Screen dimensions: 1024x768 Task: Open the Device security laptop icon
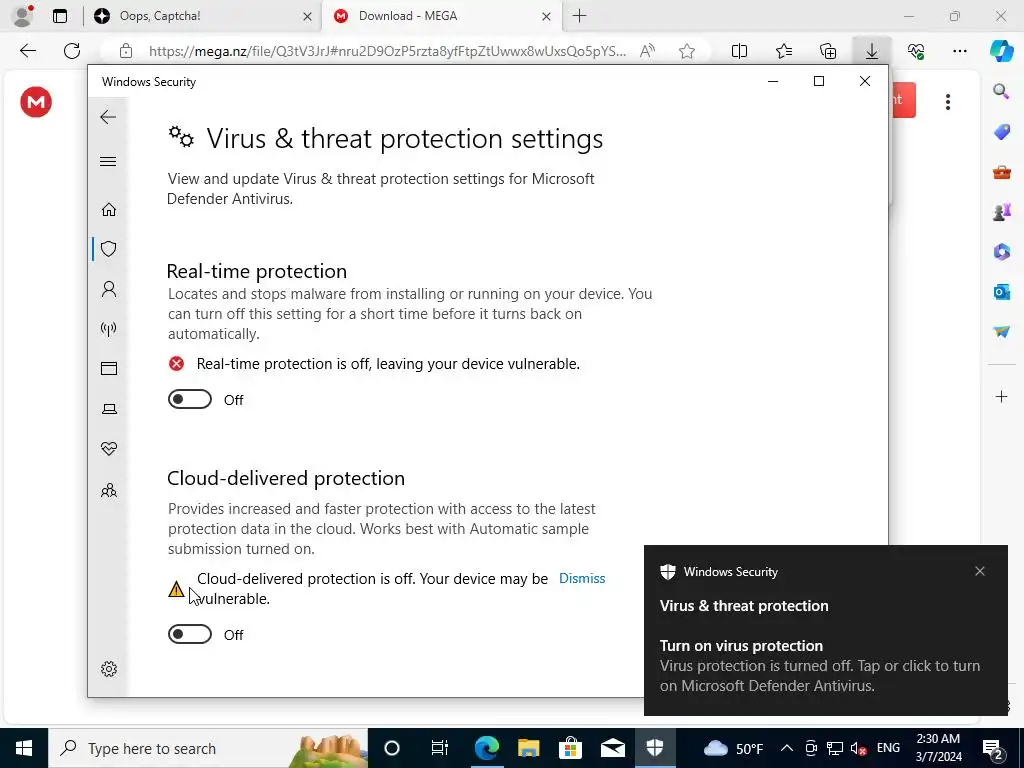(108, 409)
